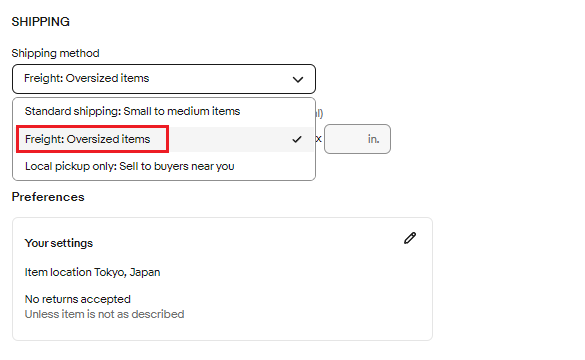
Task: Click the Shipping method field label
Action: point(55,53)
